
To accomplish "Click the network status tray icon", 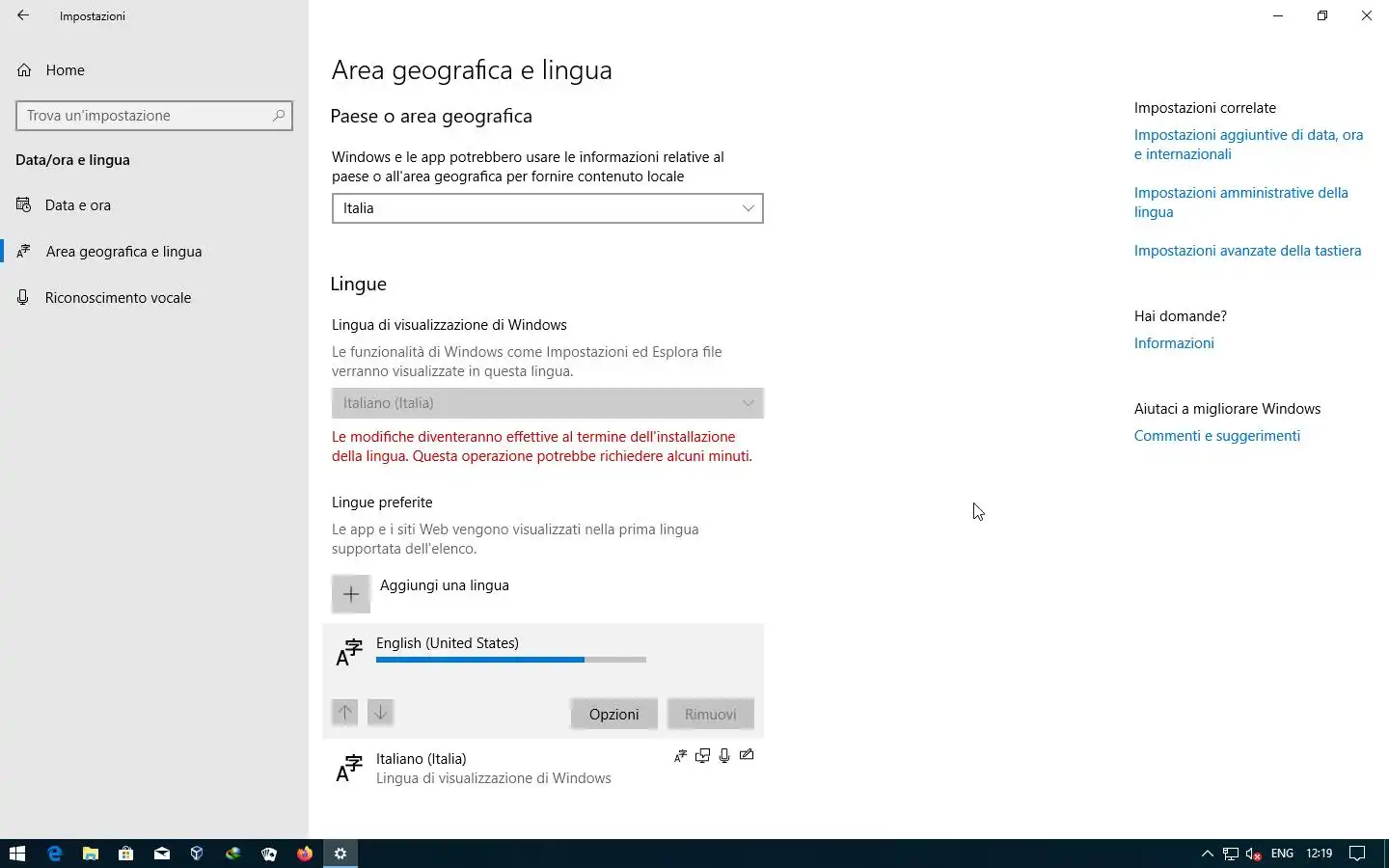I will [1230, 854].
